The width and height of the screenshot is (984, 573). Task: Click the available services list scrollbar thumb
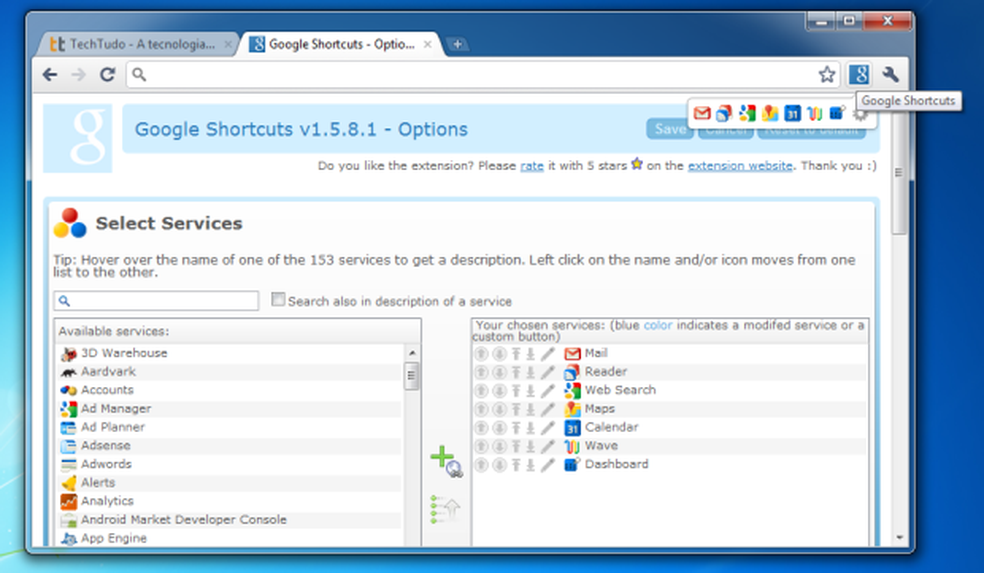pyautogui.click(x=412, y=376)
